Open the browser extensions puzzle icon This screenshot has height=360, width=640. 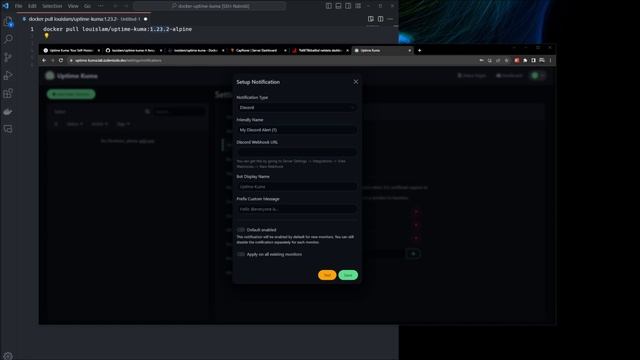(x=525, y=60)
